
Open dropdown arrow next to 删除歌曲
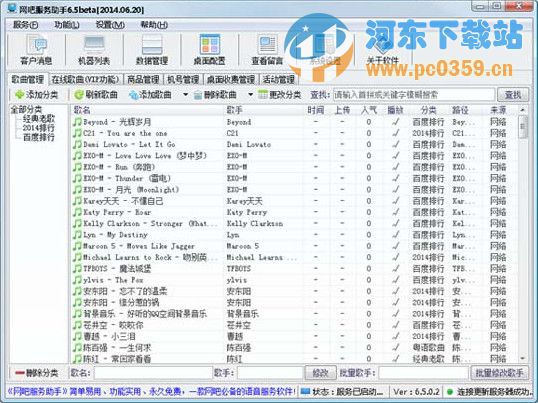coord(250,95)
